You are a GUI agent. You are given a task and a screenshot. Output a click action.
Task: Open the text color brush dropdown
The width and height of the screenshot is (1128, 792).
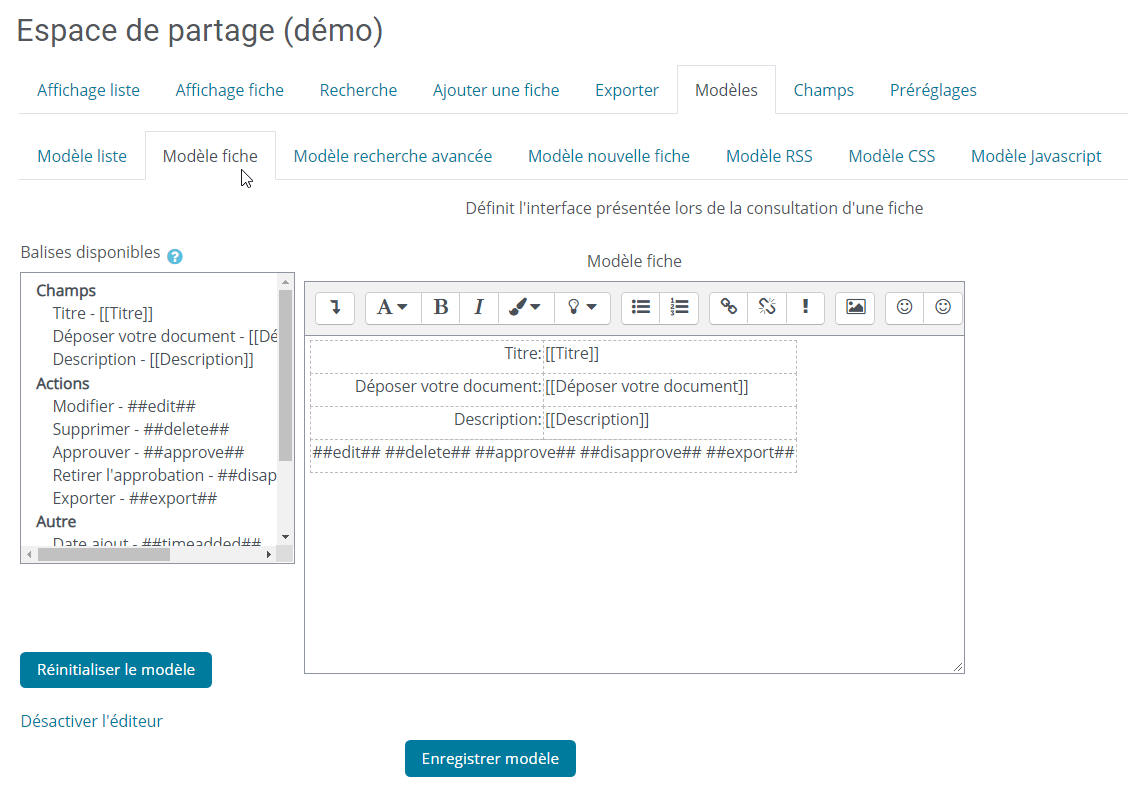pos(525,308)
